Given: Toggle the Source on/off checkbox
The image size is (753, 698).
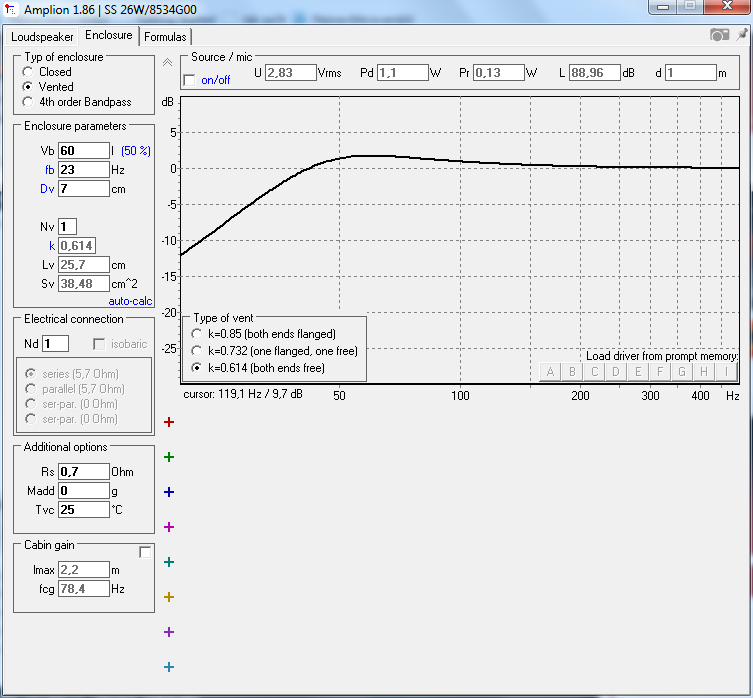Looking at the screenshot, I should [190, 80].
